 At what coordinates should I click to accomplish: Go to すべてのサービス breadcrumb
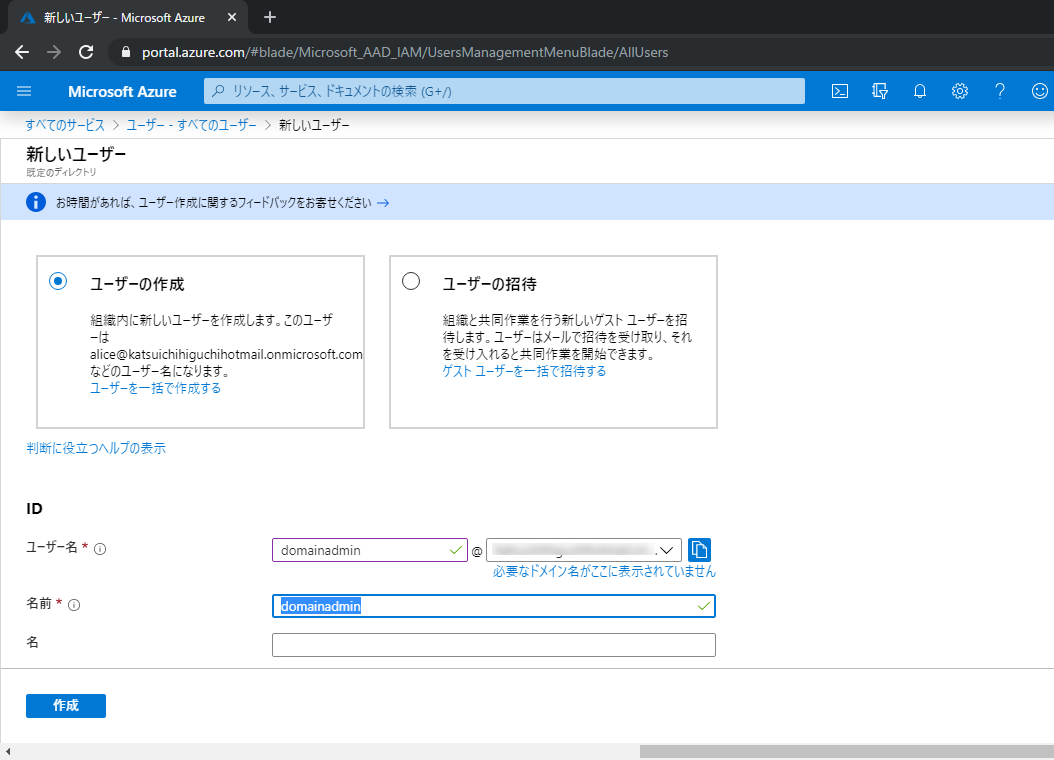[65, 125]
